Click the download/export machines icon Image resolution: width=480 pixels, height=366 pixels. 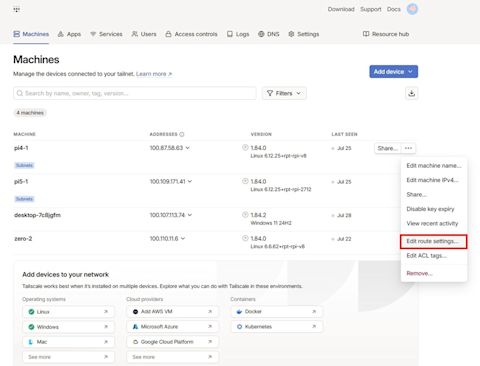412,93
